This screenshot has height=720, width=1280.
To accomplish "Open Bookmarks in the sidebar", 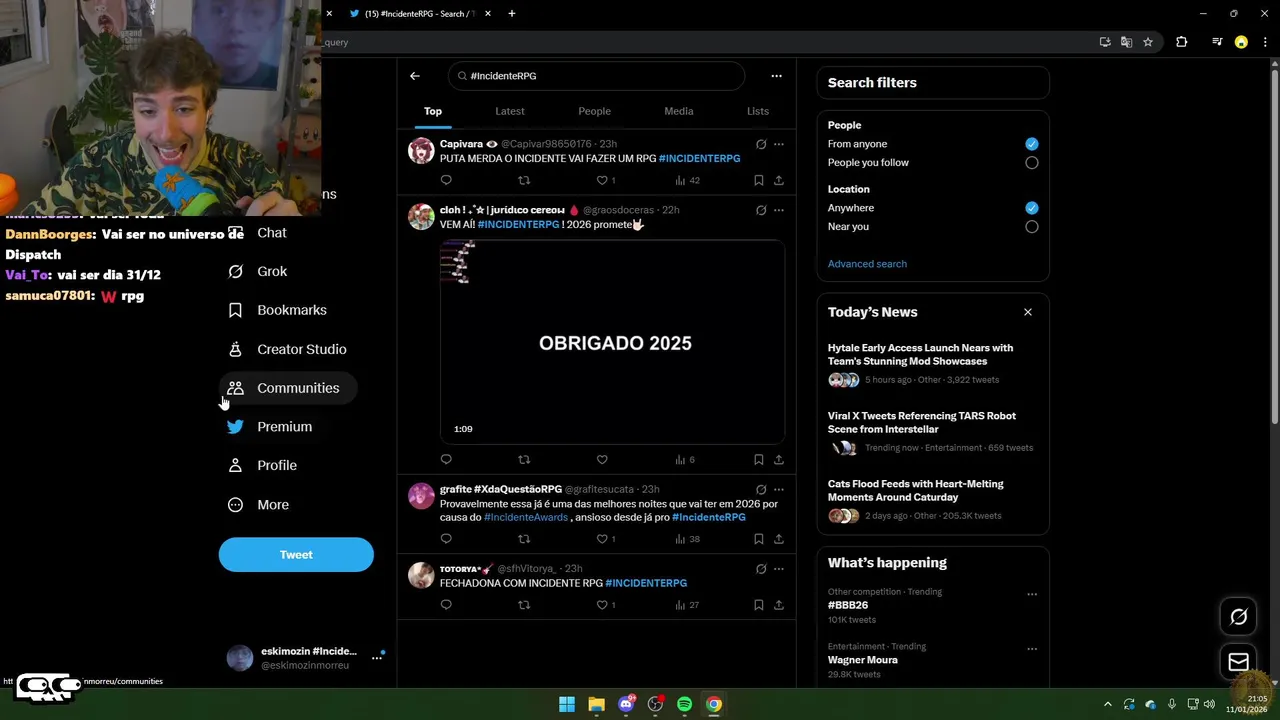I will click(278, 310).
